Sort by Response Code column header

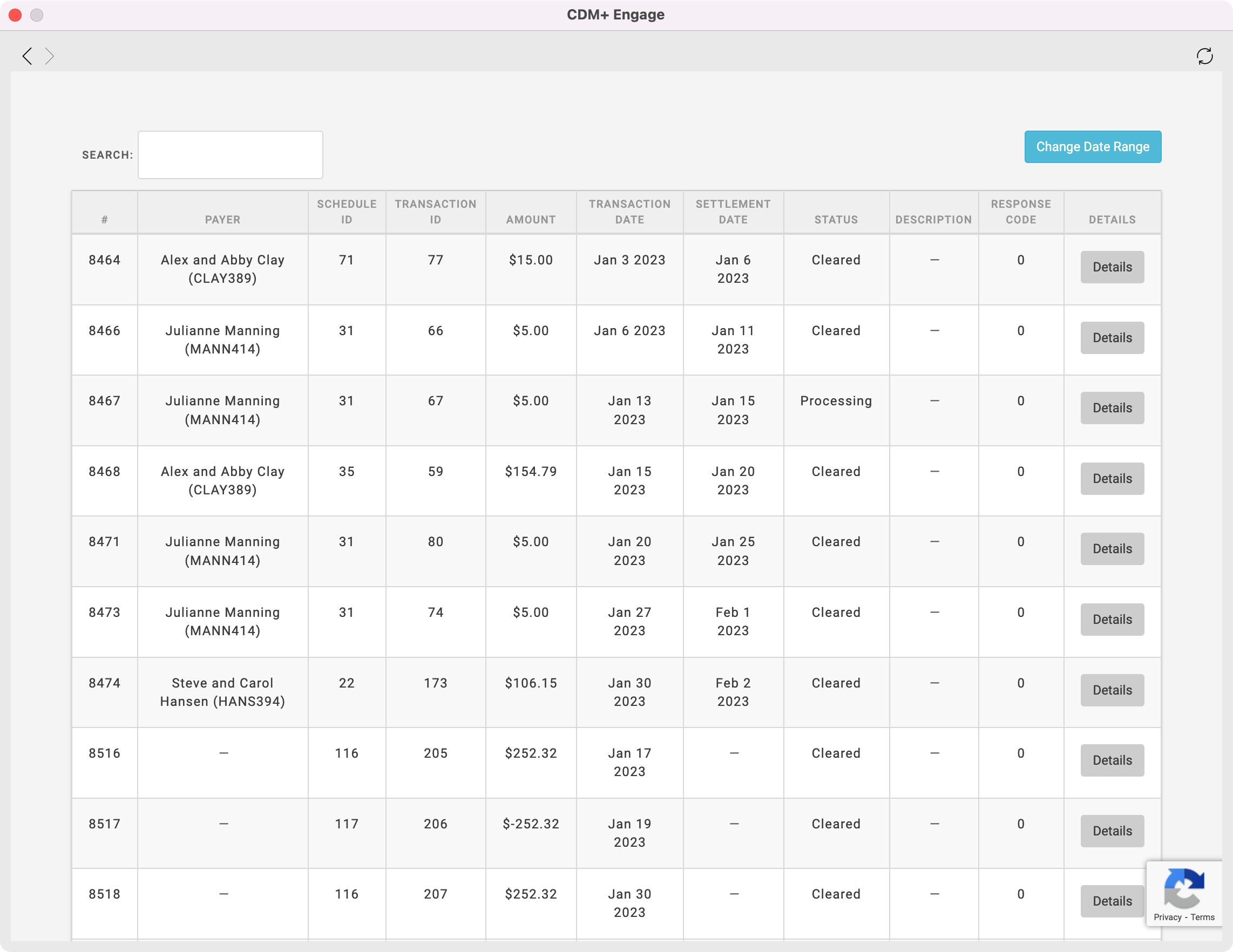pyautogui.click(x=1020, y=212)
